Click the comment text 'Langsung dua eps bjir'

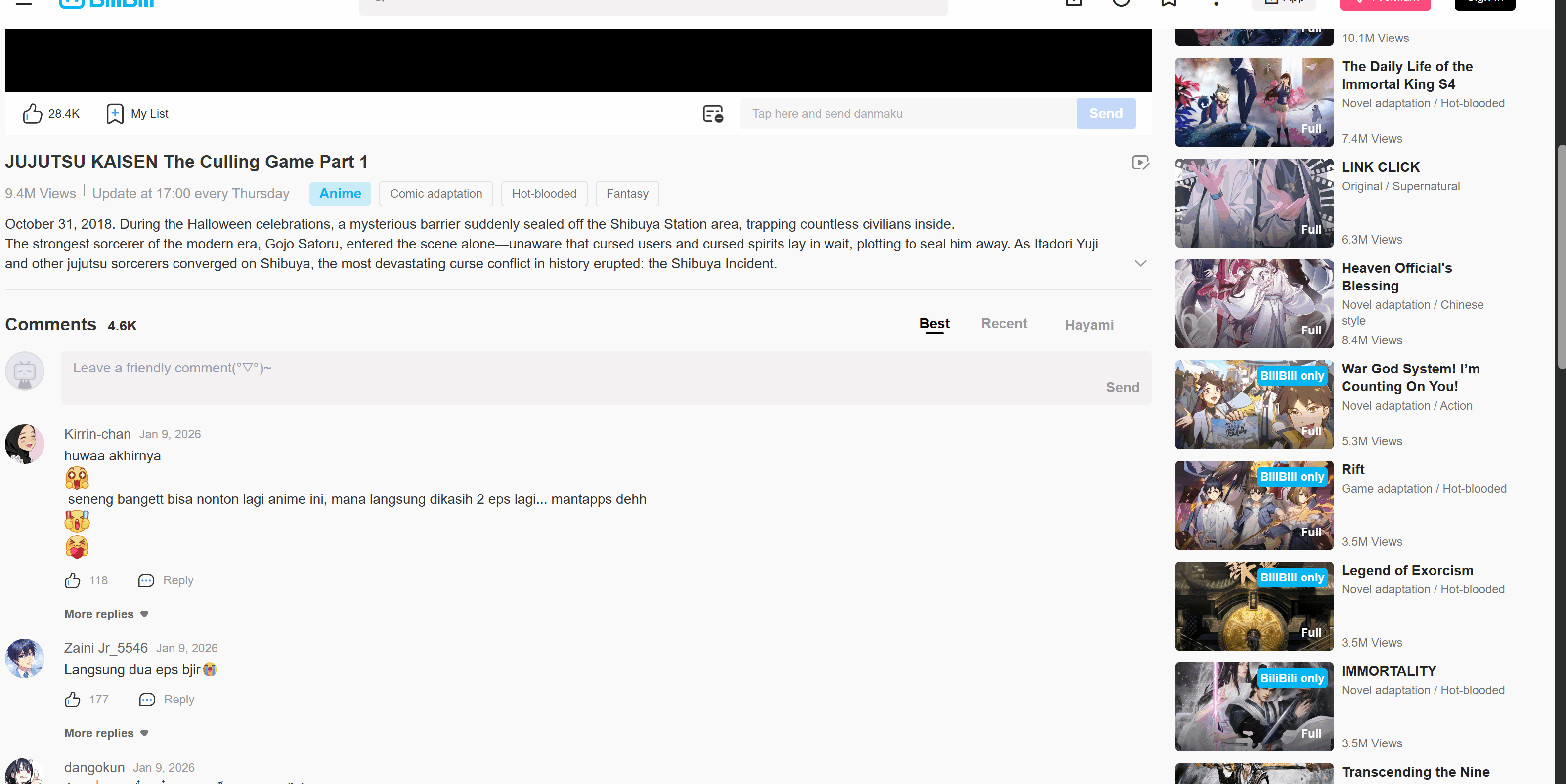coord(132,670)
